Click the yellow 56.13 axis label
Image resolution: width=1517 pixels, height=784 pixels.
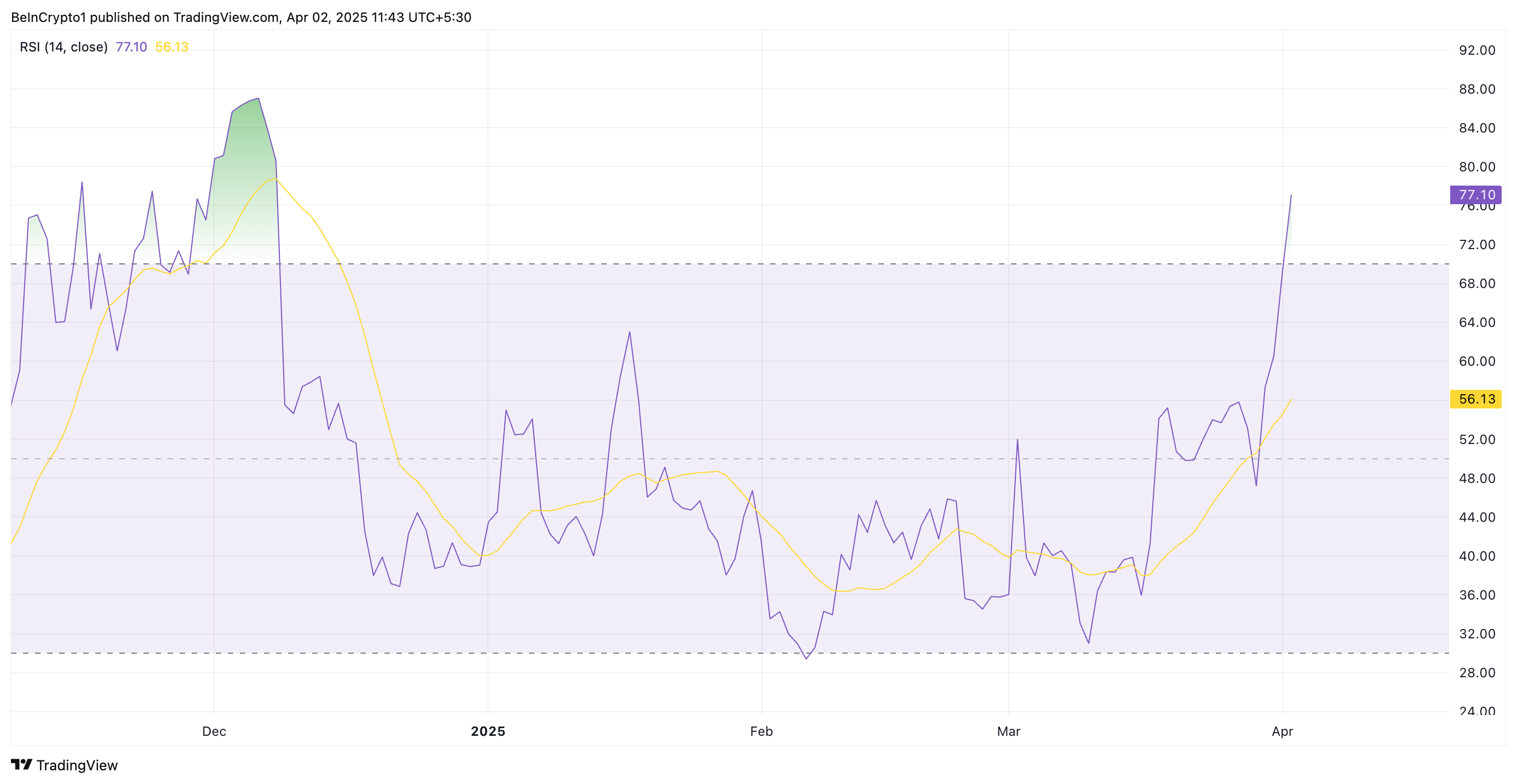pyautogui.click(x=1475, y=399)
